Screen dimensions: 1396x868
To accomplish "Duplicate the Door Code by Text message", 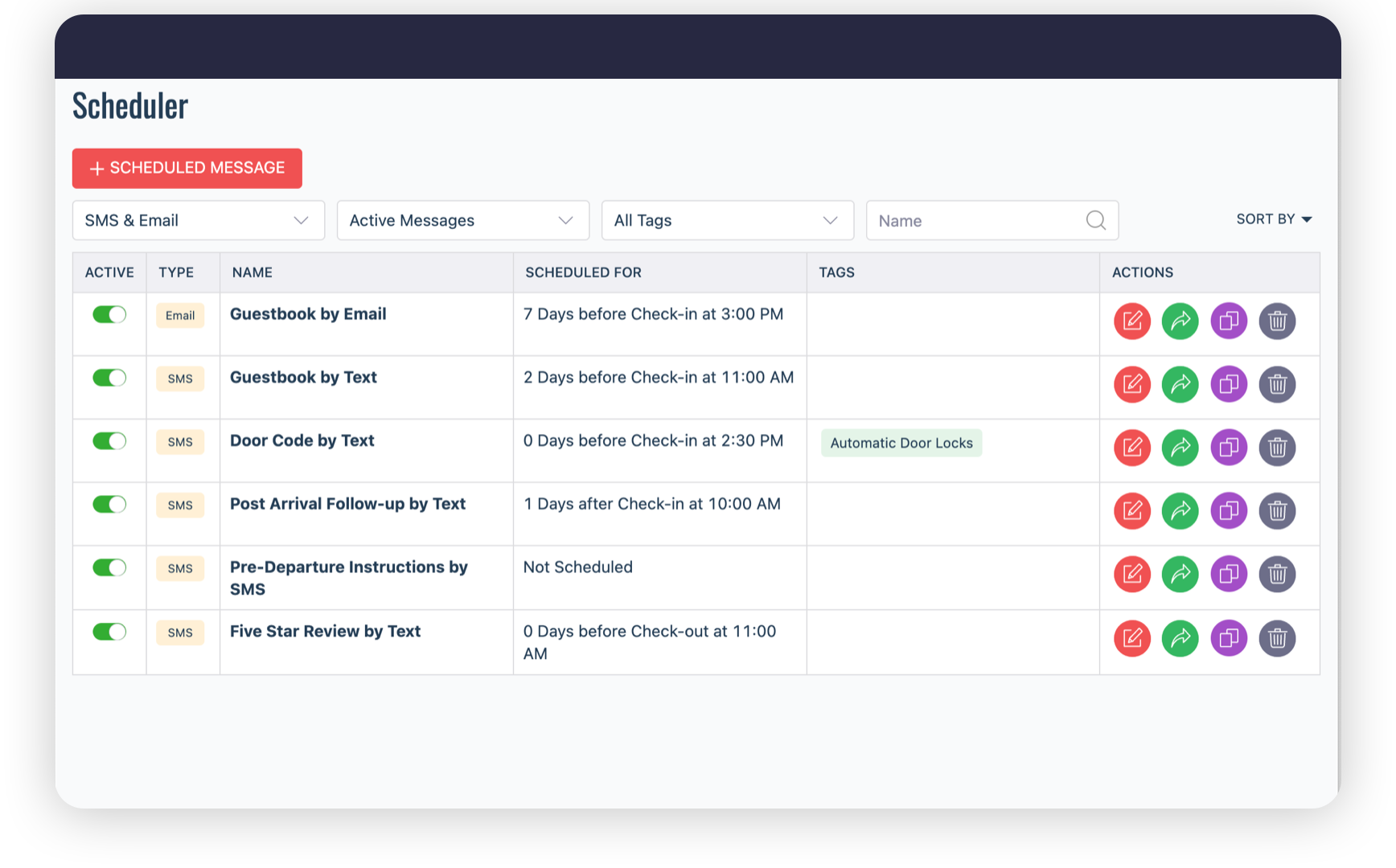I will coord(1228,448).
